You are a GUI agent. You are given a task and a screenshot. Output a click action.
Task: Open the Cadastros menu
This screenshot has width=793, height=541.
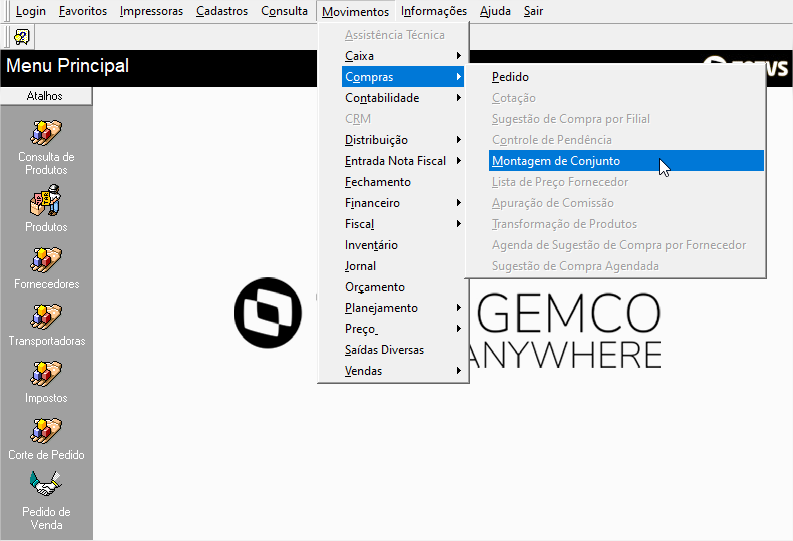click(222, 11)
